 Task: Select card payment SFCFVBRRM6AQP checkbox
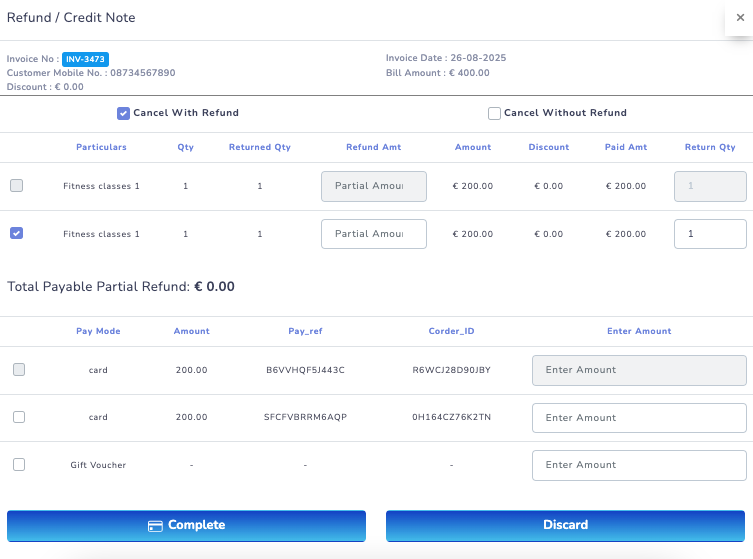click(x=19, y=417)
